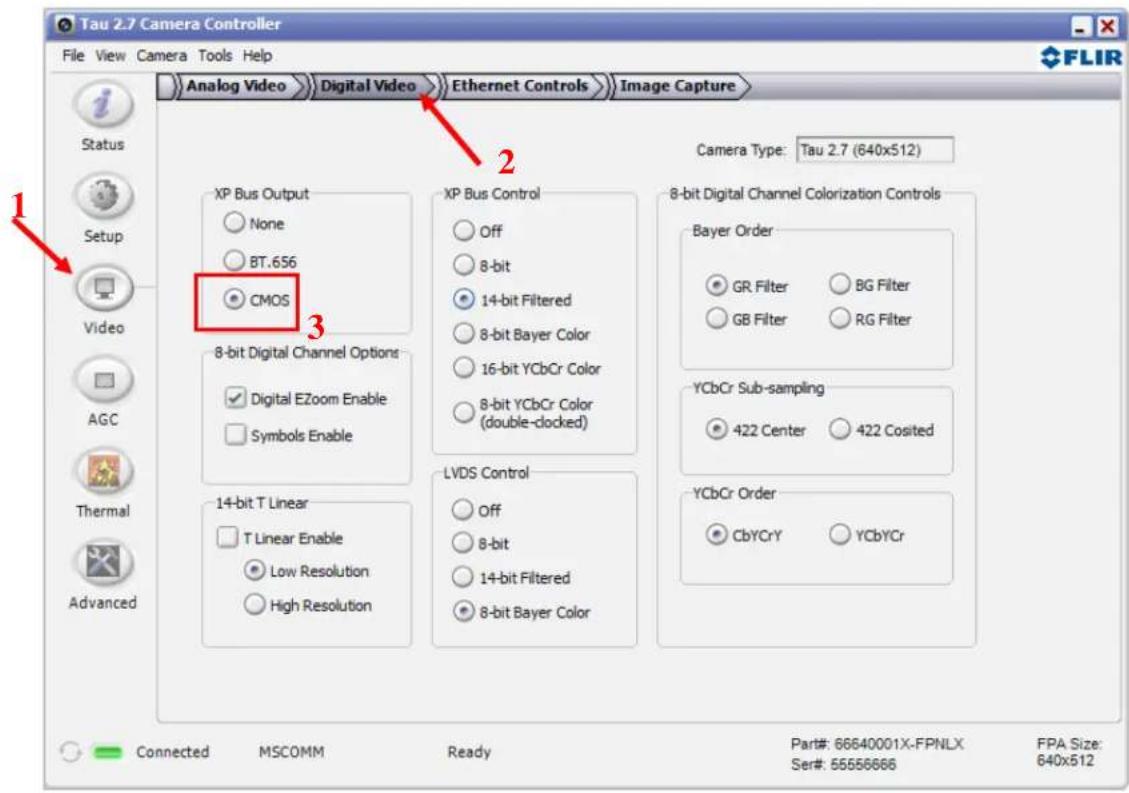Select Low Resolution T Linear option
1129x793 pixels.
pyautogui.click(x=307, y=571)
